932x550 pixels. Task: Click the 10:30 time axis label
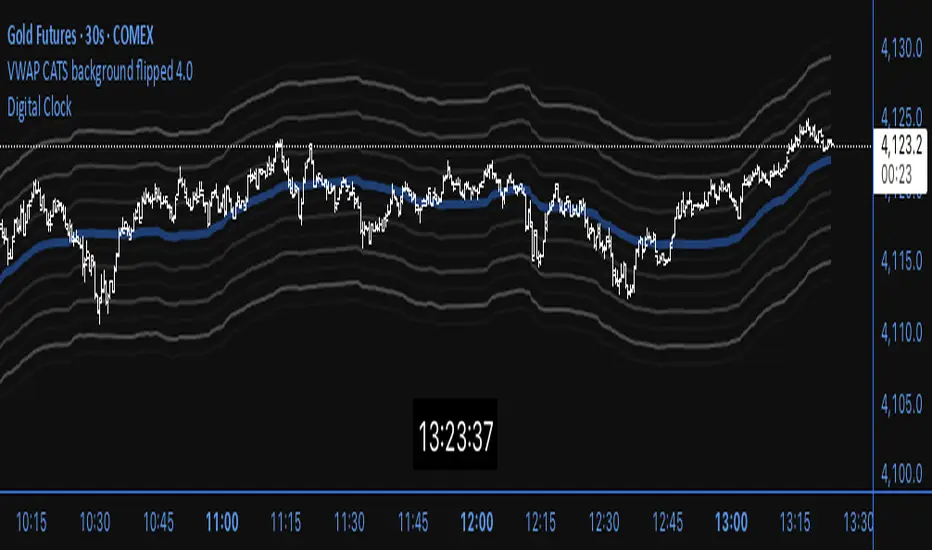(95, 523)
